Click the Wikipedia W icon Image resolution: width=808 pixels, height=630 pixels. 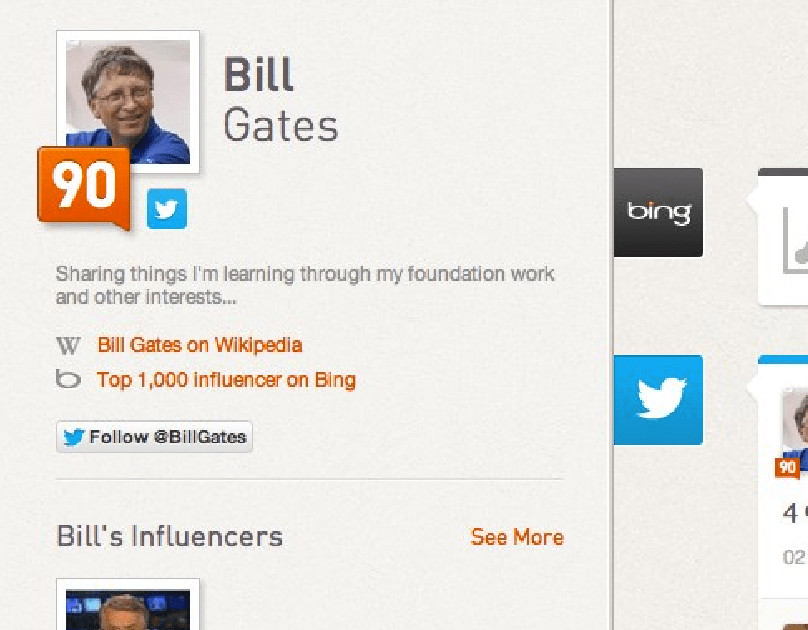click(68, 346)
